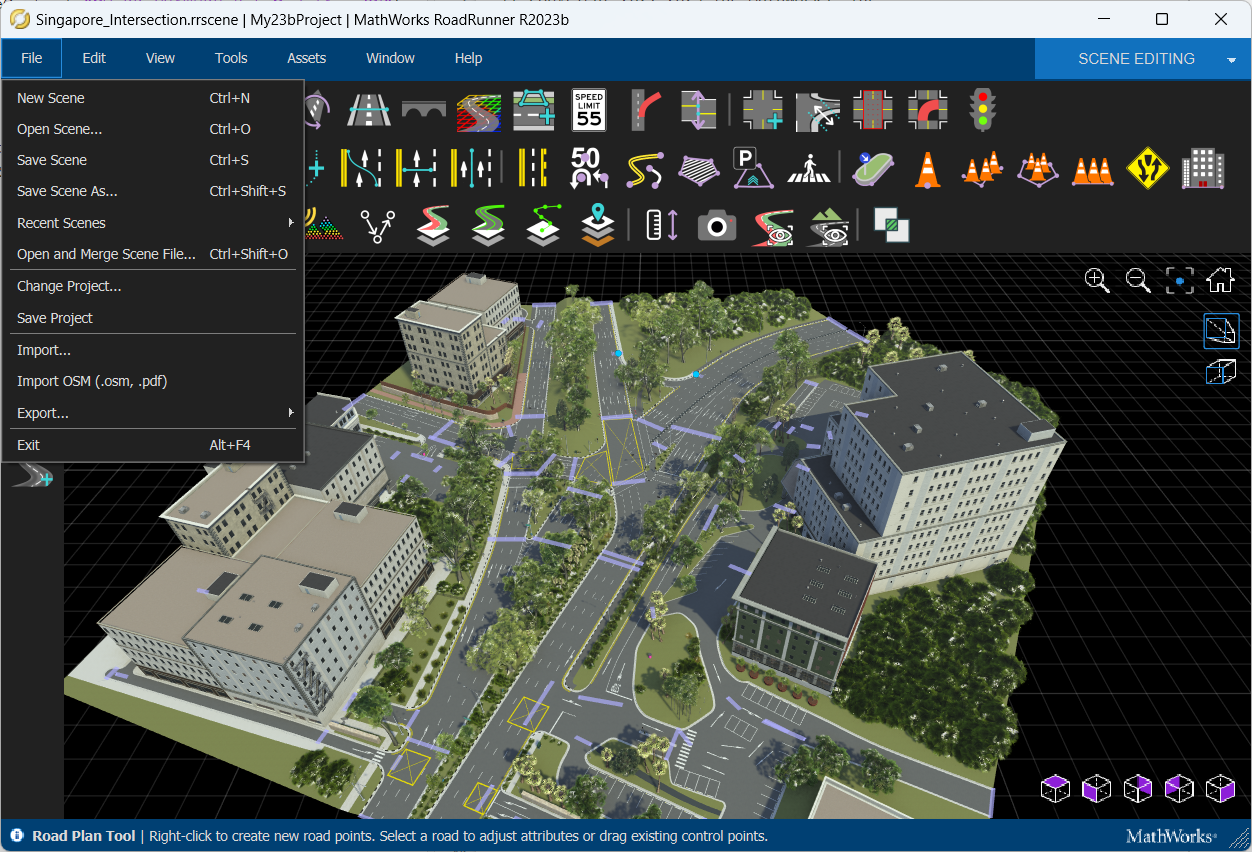Switch to orthographic camera cube toggle
The image size is (1252, 852).
pos(1221,373)
